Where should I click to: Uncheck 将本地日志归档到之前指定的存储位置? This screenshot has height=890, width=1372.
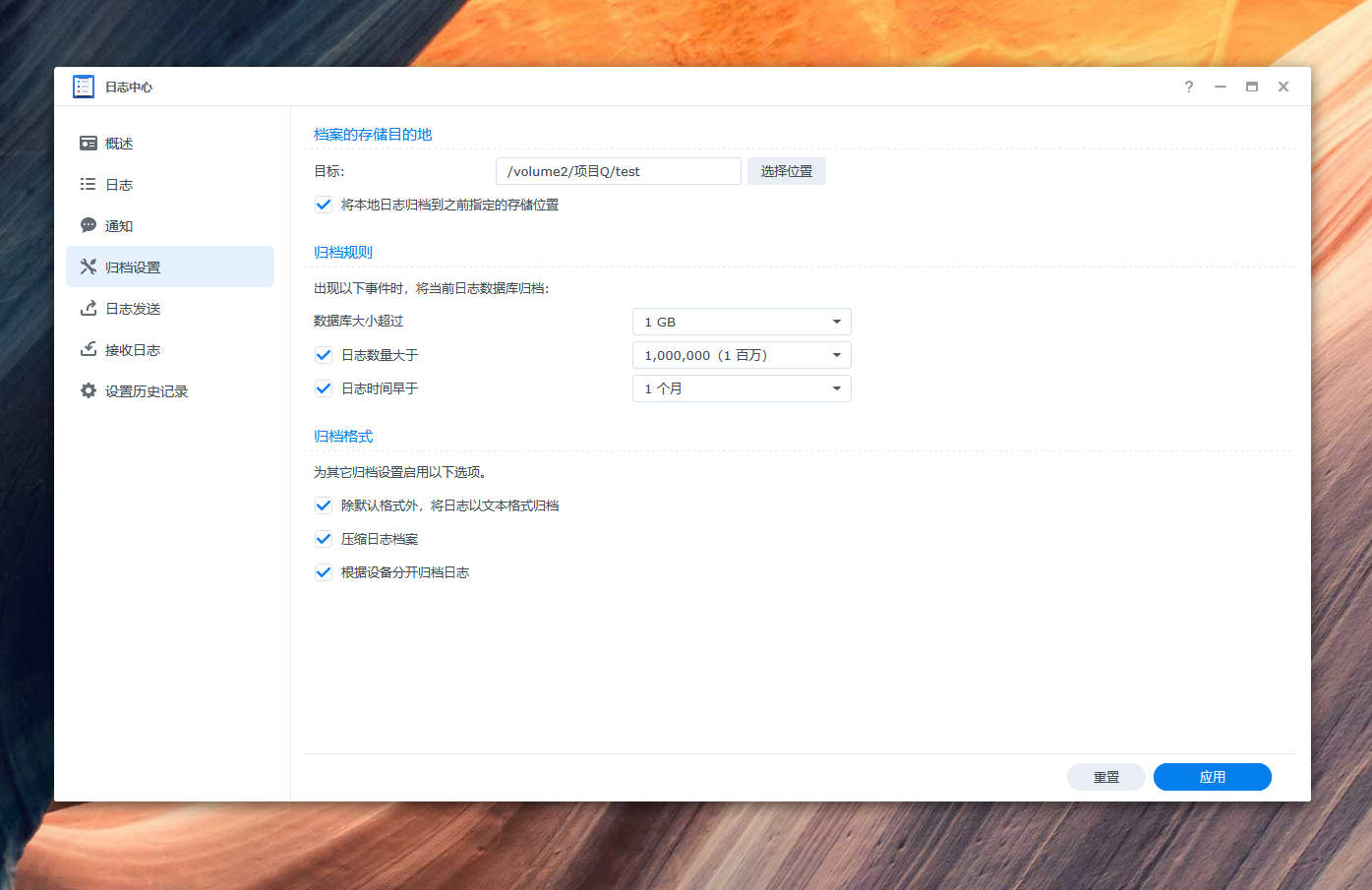[x=324, y=205]
